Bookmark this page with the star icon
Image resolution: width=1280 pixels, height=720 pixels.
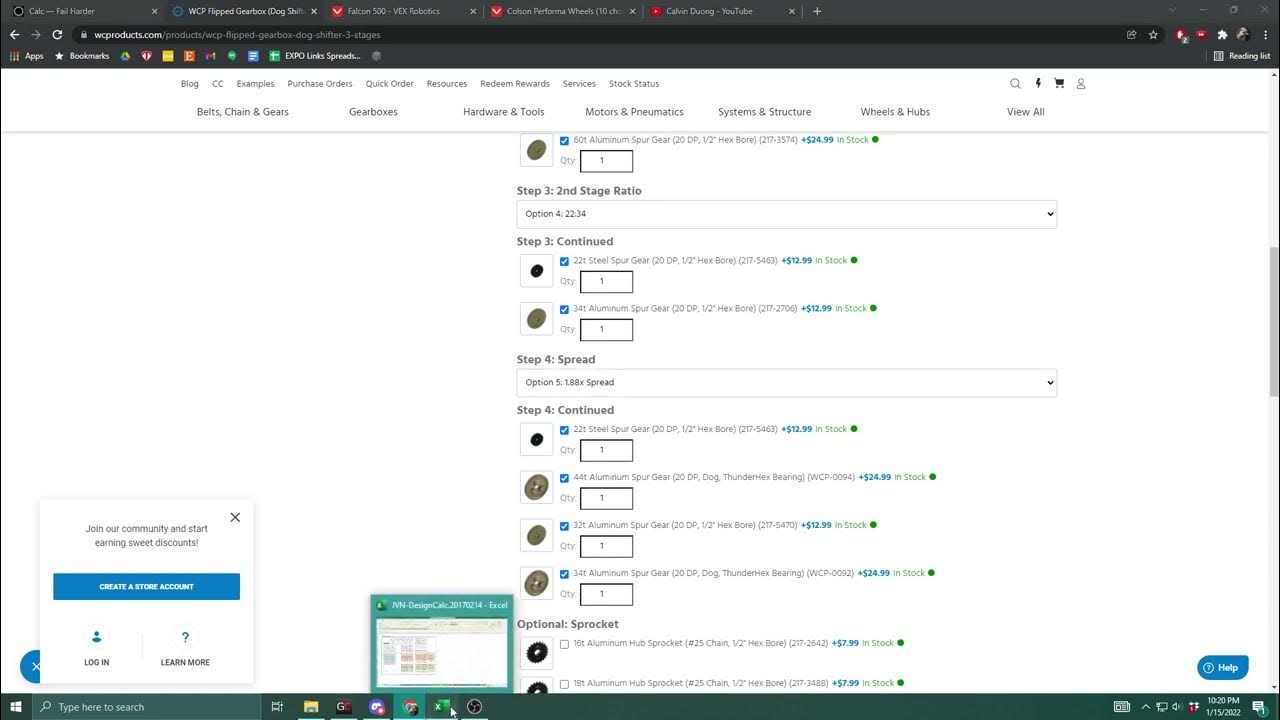tap(1153, 34)
